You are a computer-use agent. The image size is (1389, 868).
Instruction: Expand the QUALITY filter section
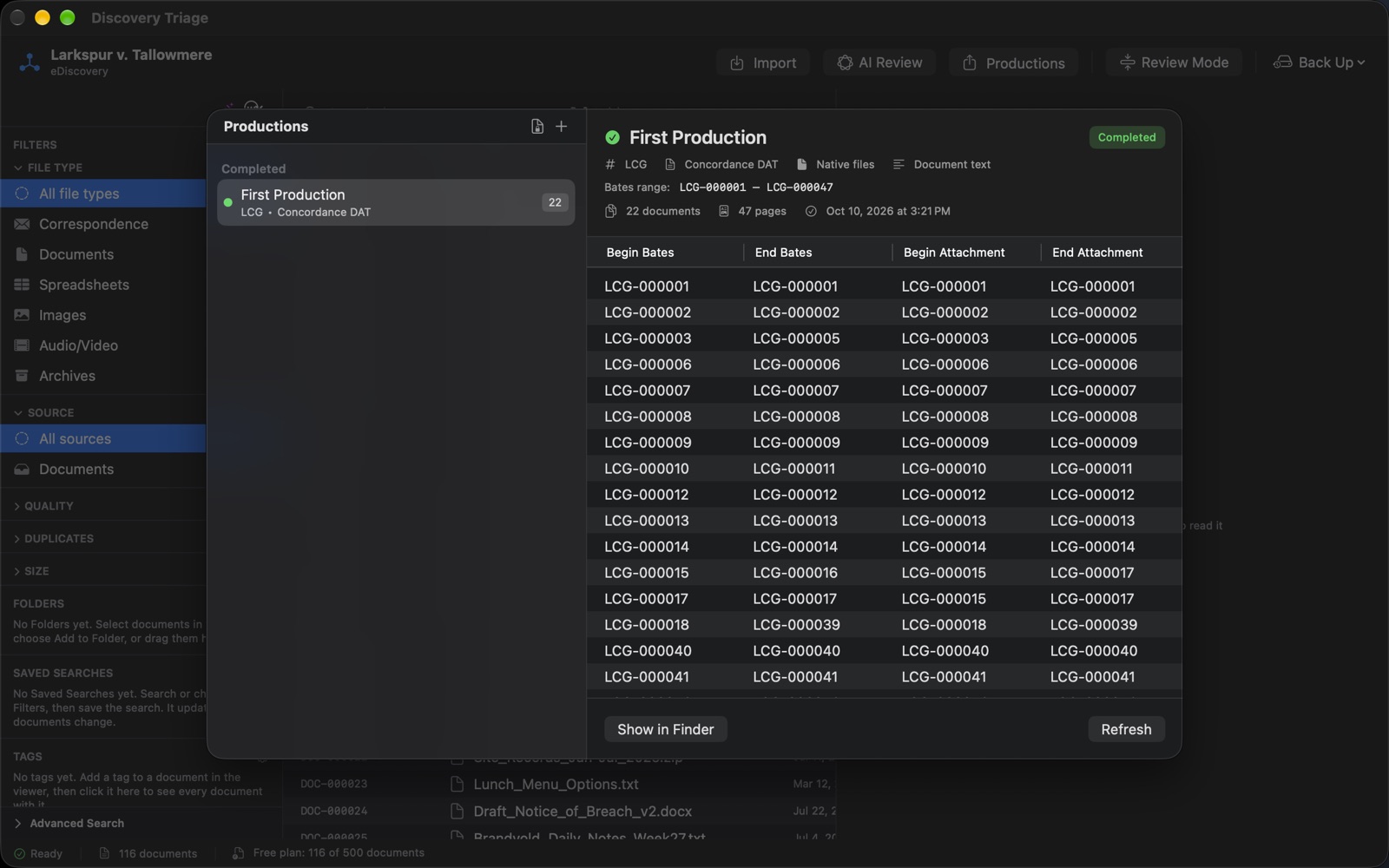coord(43,506)
